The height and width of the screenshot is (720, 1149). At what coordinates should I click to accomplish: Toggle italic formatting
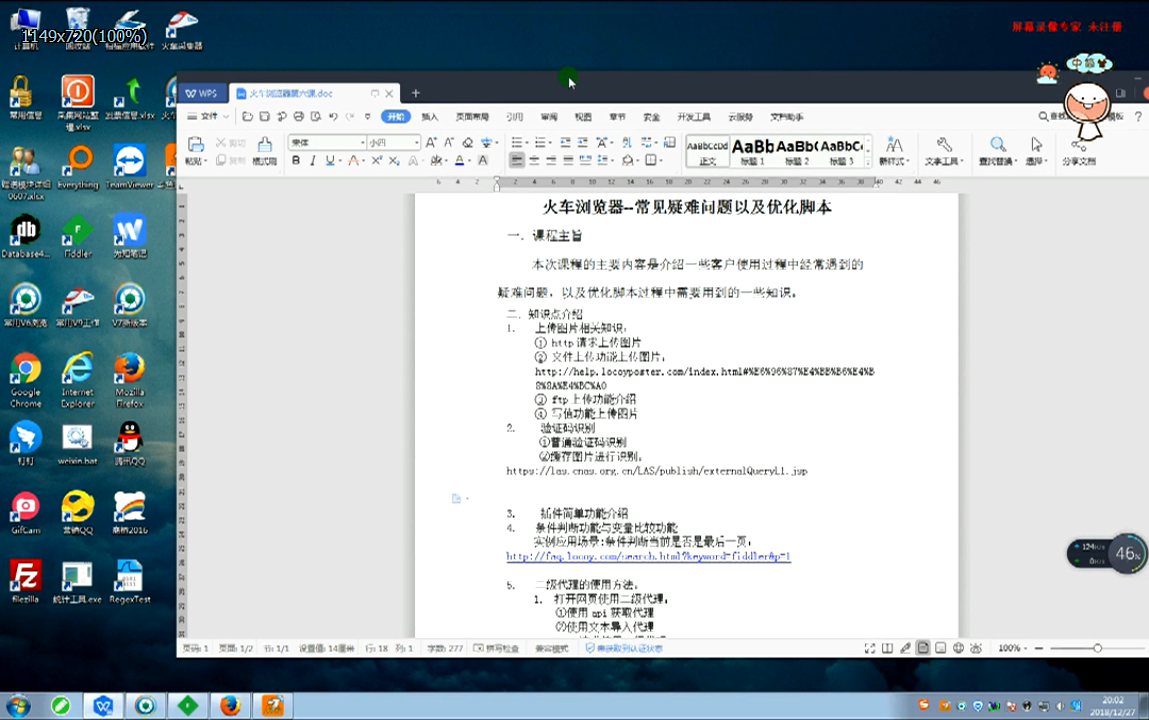313,160
